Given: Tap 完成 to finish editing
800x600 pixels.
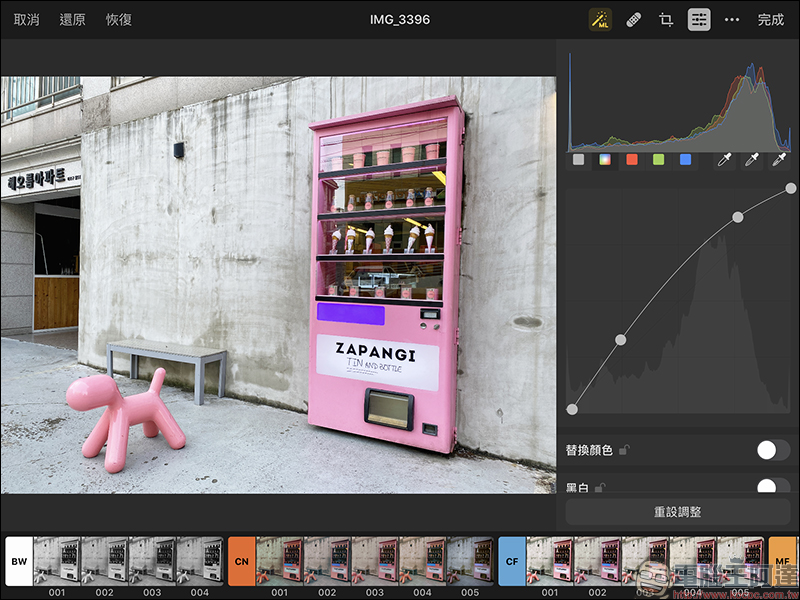Looking at the screenshot, I should click(x=770, y=19).
